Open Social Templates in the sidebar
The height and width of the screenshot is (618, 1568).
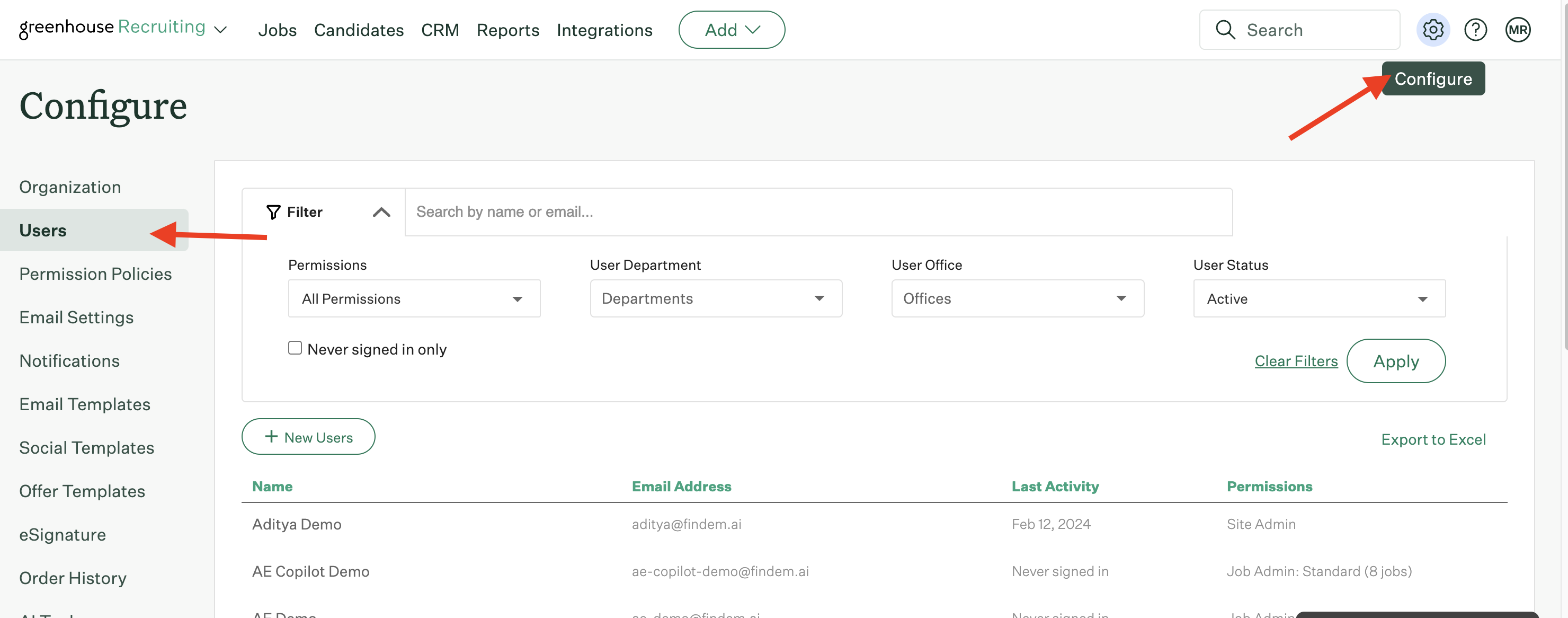pos(86,447)
